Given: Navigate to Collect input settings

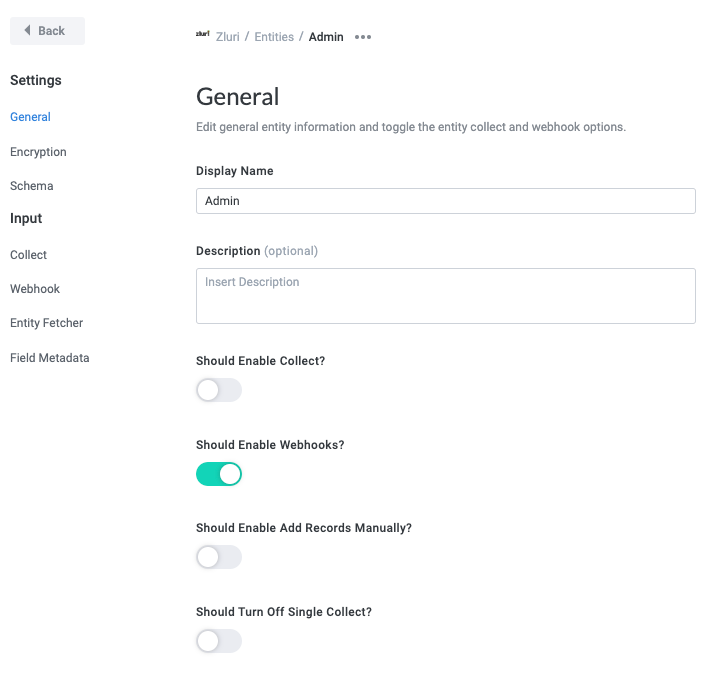Looking at the screenshot, I should tap(28, 255).
